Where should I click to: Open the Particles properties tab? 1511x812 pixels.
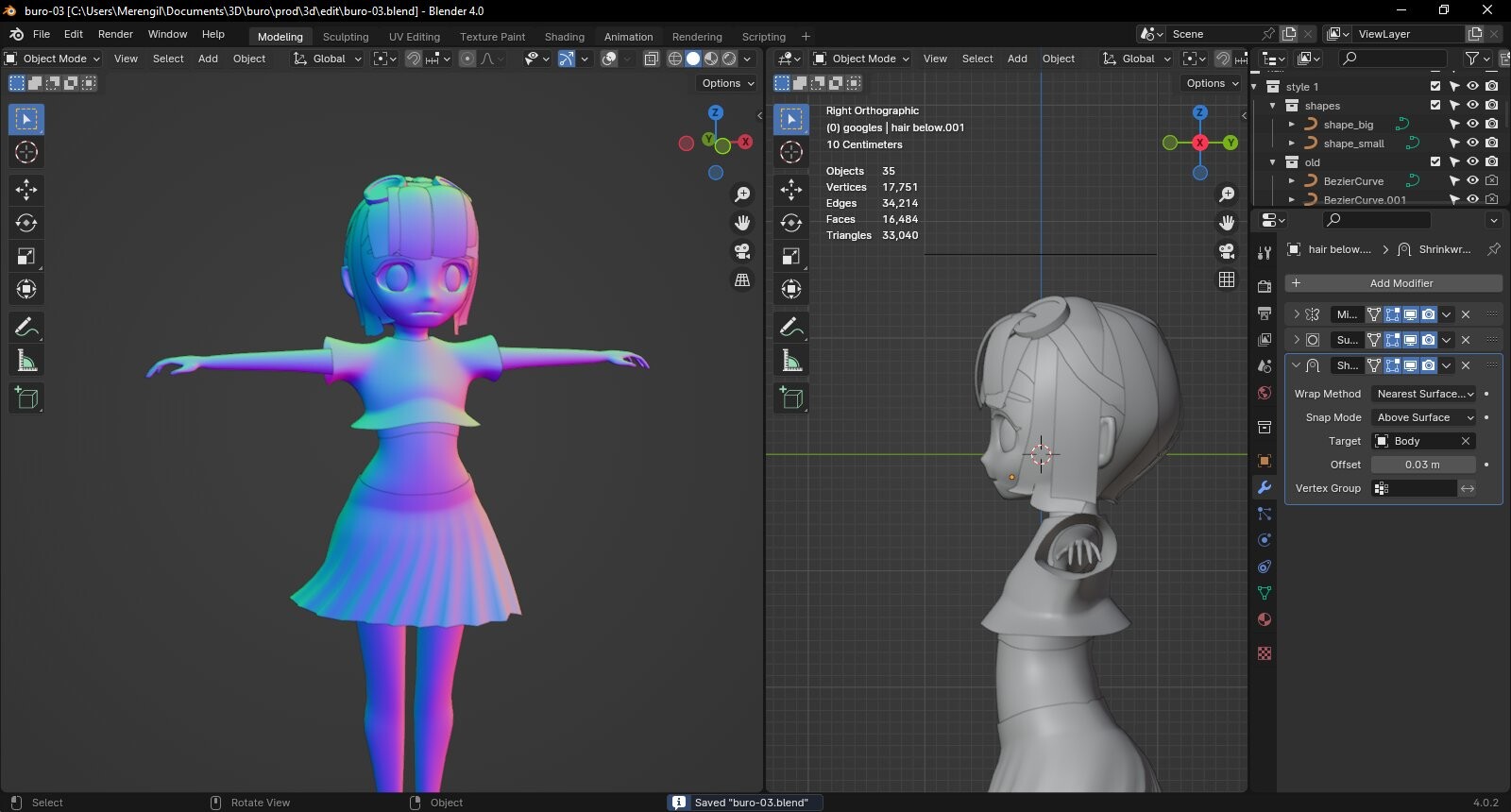point(1265,514)
